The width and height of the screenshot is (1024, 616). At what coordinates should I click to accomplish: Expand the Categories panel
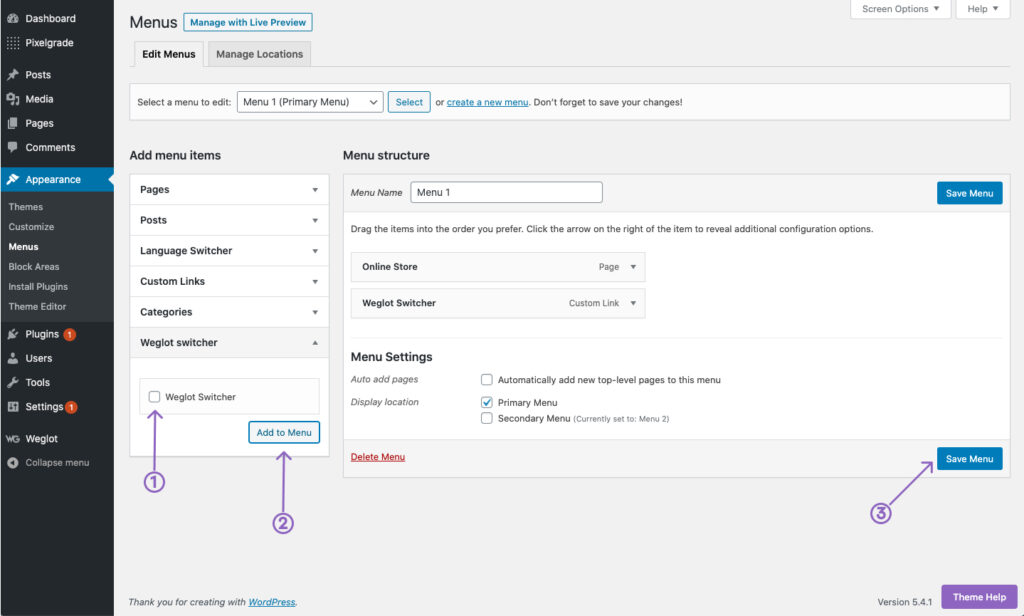pos(229,312)
